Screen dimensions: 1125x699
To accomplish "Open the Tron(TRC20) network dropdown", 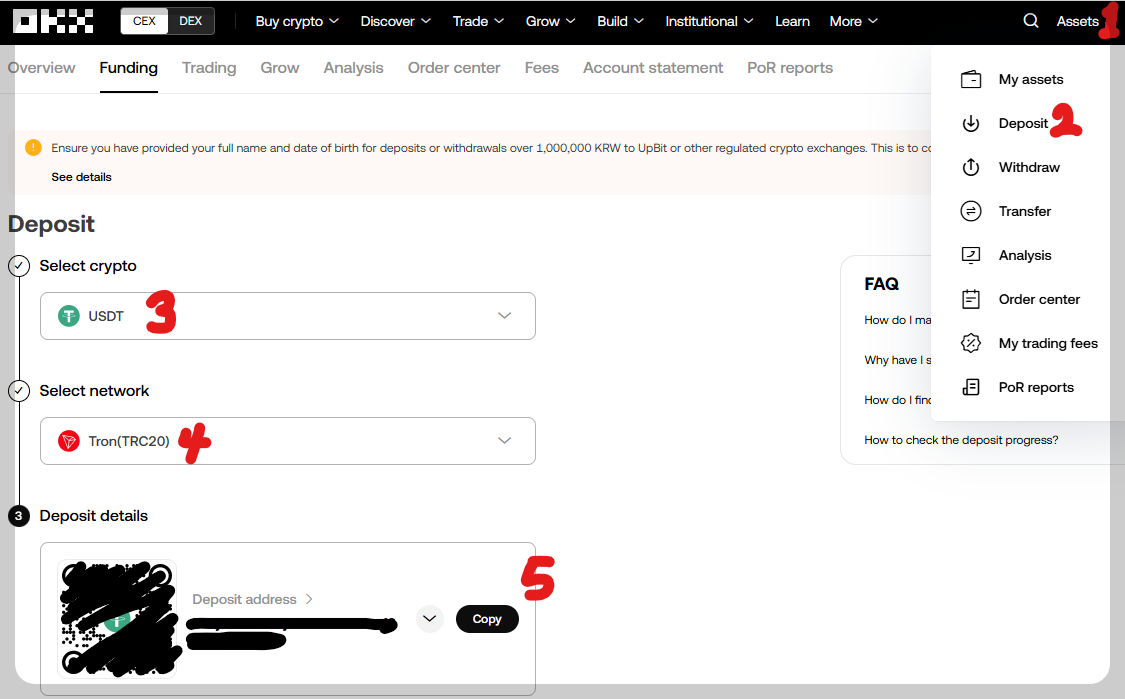I will (x=288, y=441).
